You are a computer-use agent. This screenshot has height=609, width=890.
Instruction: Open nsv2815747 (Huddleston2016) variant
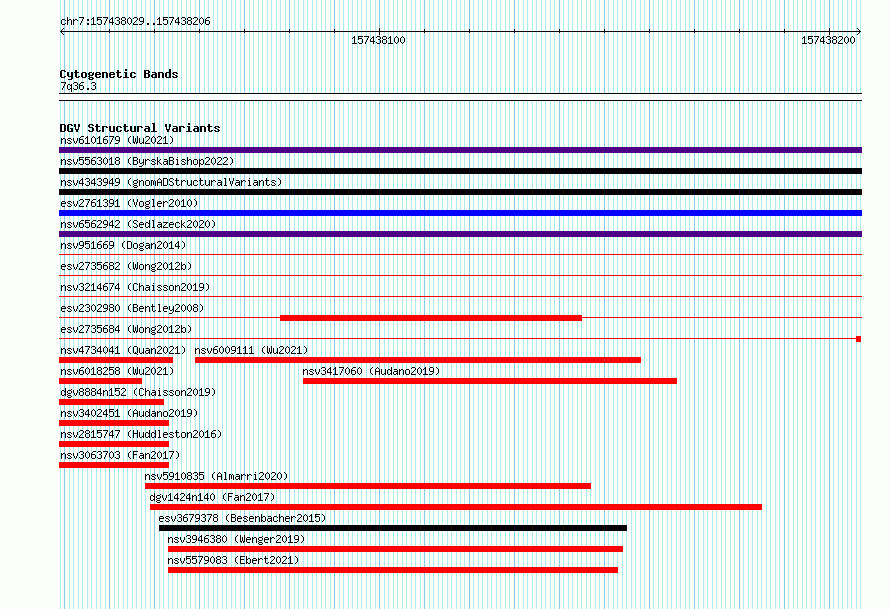(x=141, y=434)
